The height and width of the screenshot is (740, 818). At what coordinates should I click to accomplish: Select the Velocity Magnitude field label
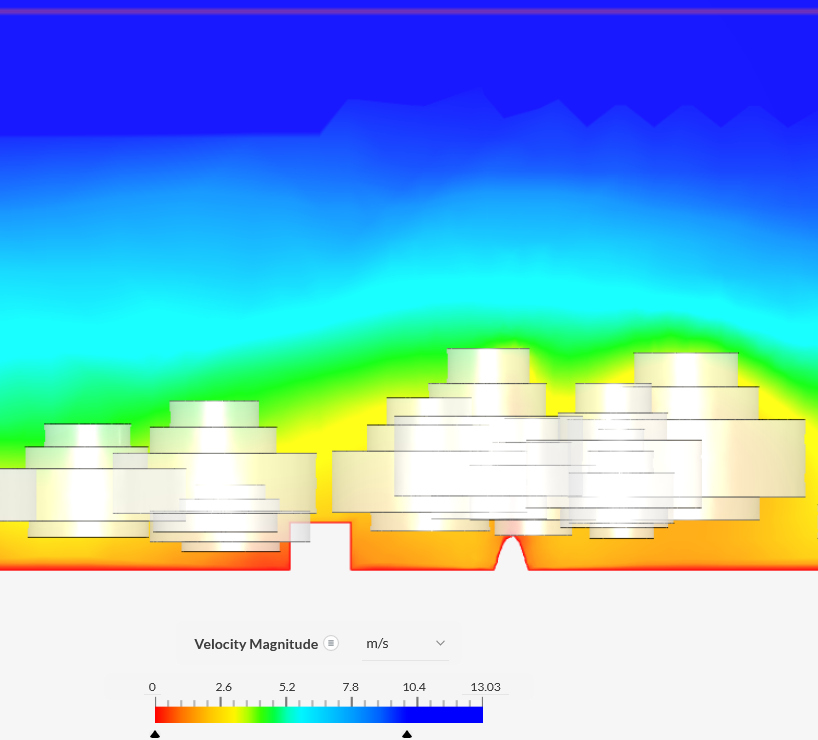[x=255, y=644]
